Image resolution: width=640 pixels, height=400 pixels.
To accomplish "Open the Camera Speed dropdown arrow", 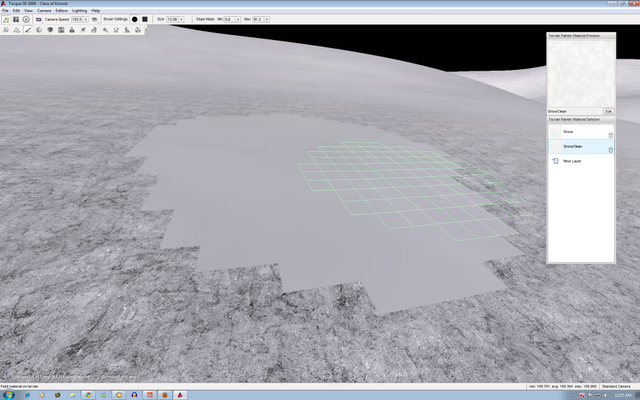I will point(86,19).
